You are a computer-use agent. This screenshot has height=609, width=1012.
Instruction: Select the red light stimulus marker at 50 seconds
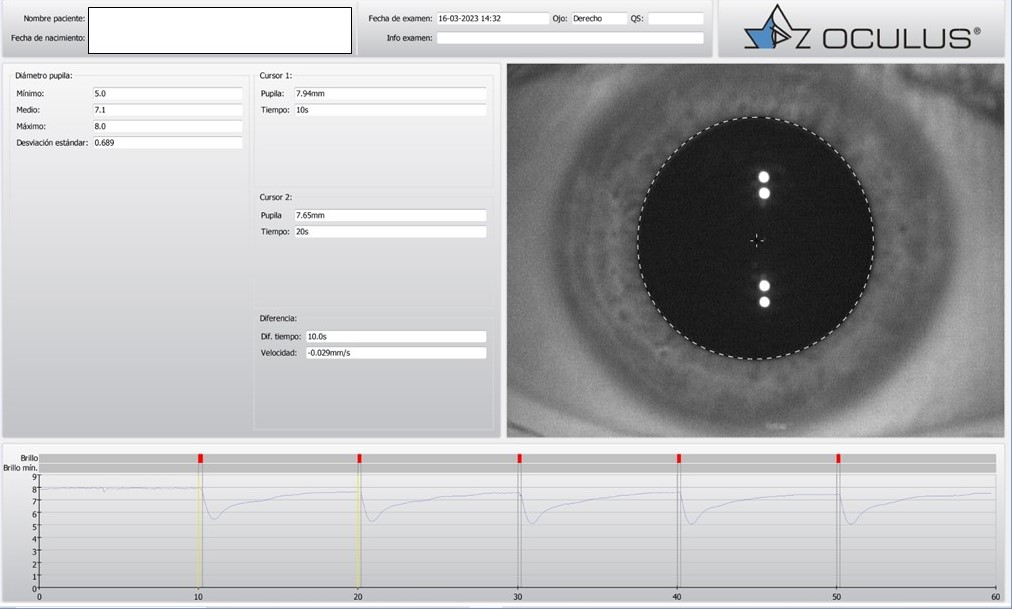point(838,458)
